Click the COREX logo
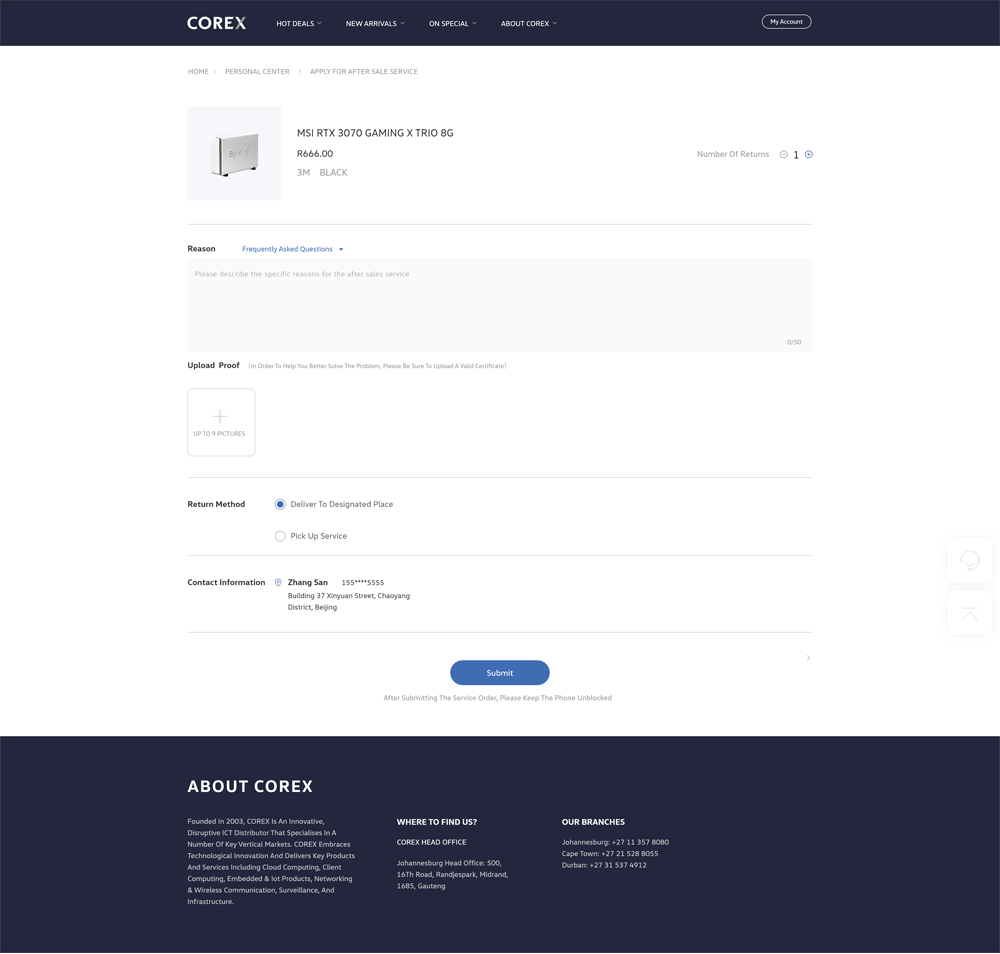 click(x=216, y=23)
